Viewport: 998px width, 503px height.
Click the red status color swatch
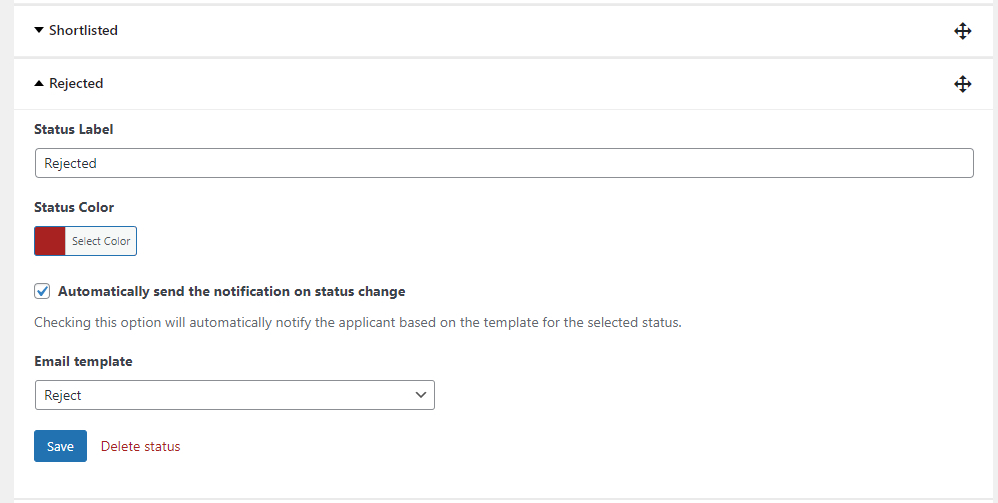[x=50, y=241]
